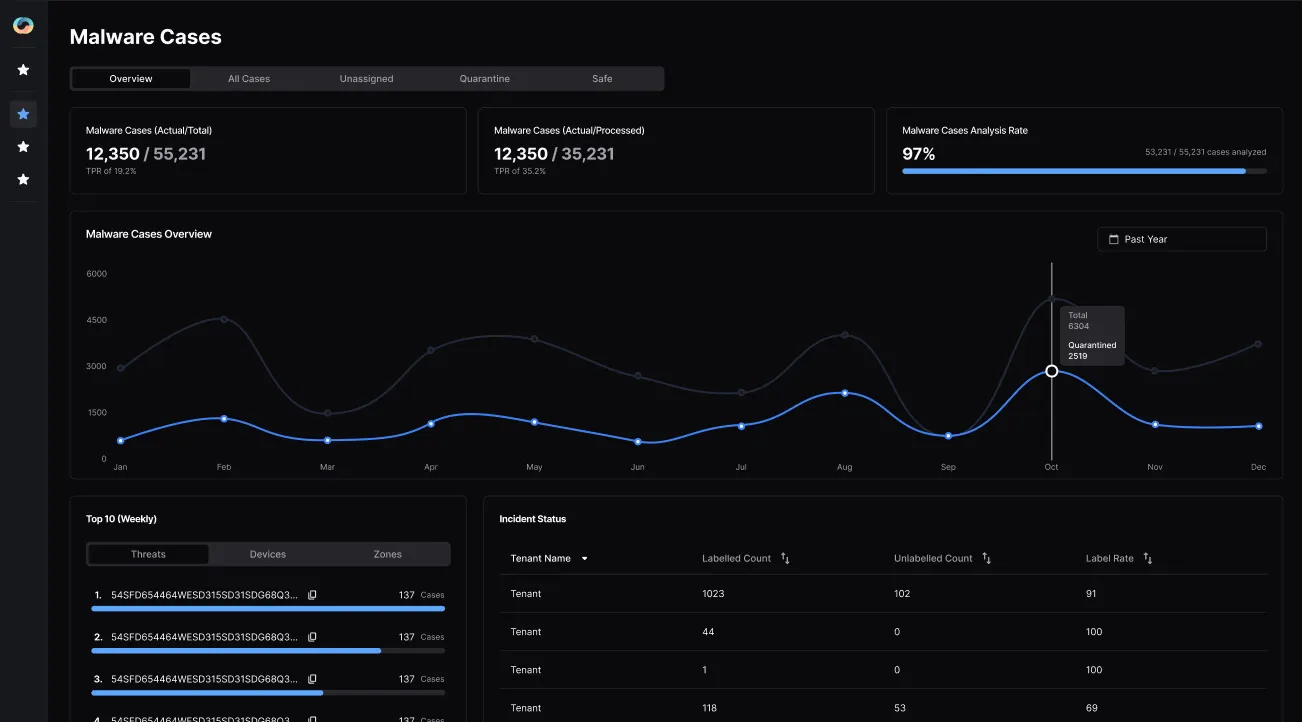Copy the hash of threat number 3
The height and width of the screenshot is (722, 1302).
point(312,679)
